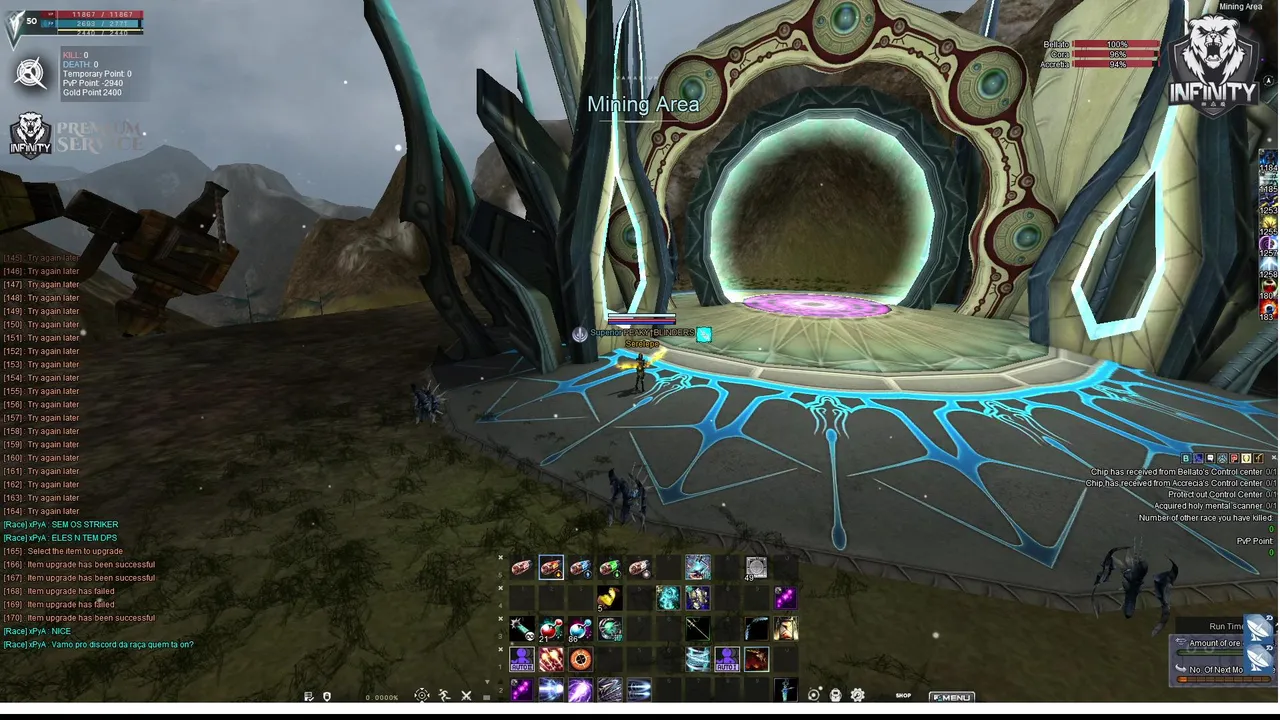Open the gear settings icon near SHOP

[x=858, y=696]
